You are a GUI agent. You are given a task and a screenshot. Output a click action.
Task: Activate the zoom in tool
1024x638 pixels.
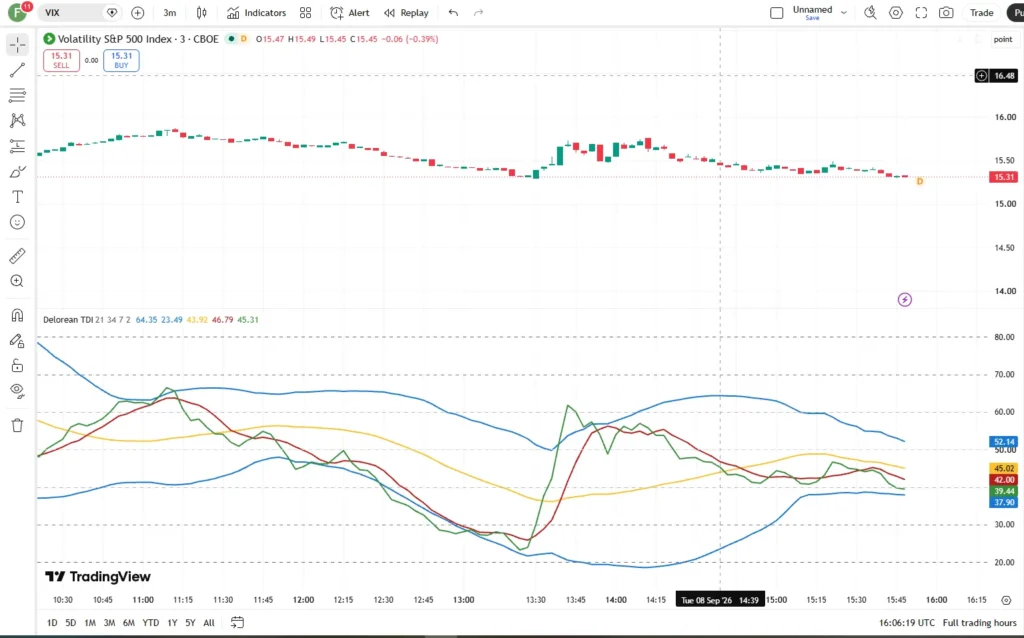click(18, 281)
